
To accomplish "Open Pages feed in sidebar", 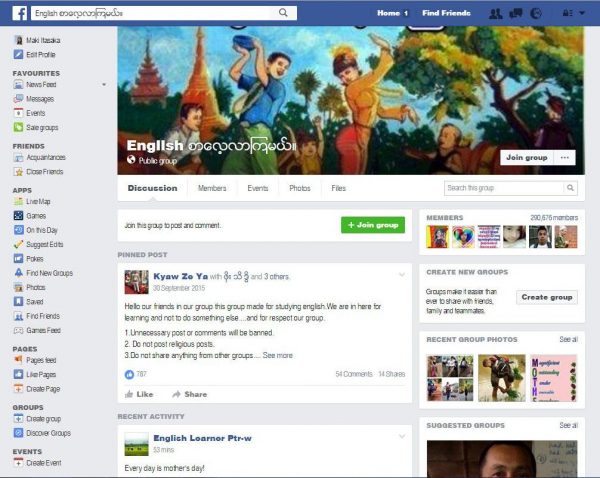I will [x=35, y=360].
